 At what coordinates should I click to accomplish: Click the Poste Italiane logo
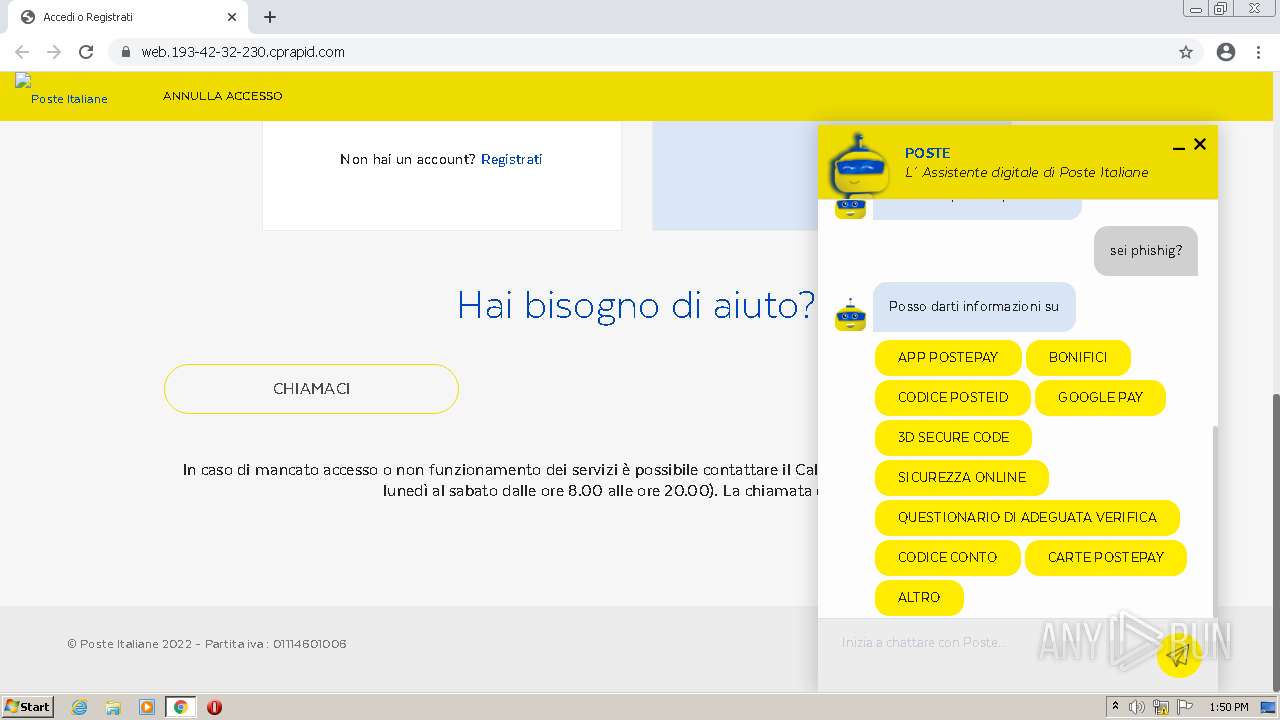pyautogui.click(x=61, y=90)
